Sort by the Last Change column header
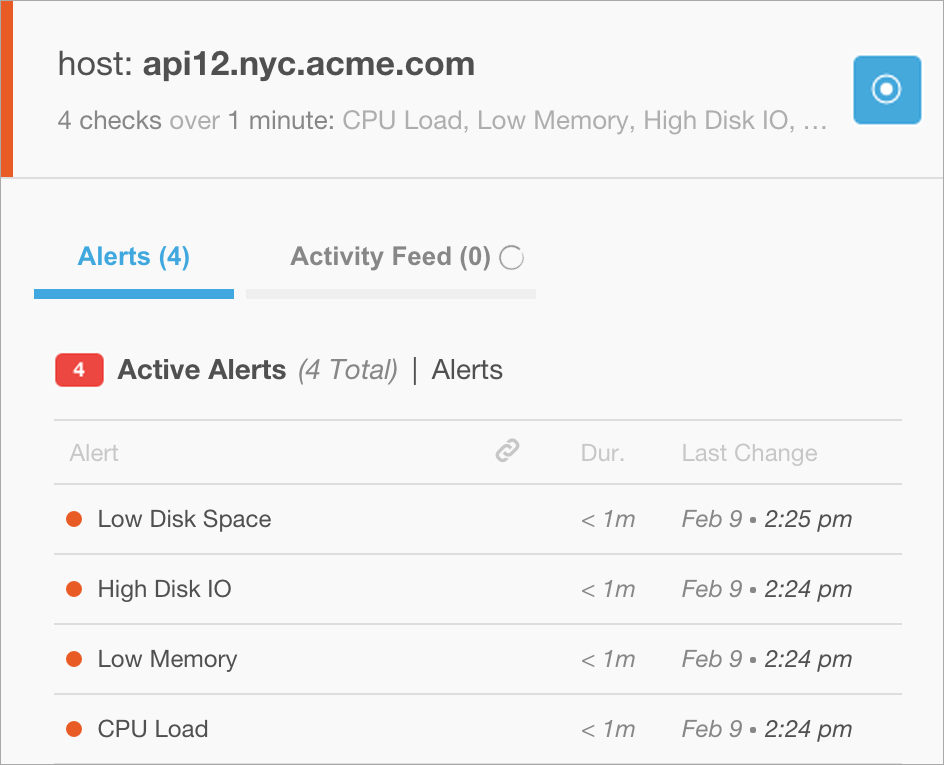Image resolution: width=944 pixels, height=765 pixels. pyautogui.click(x=749, y=453)
